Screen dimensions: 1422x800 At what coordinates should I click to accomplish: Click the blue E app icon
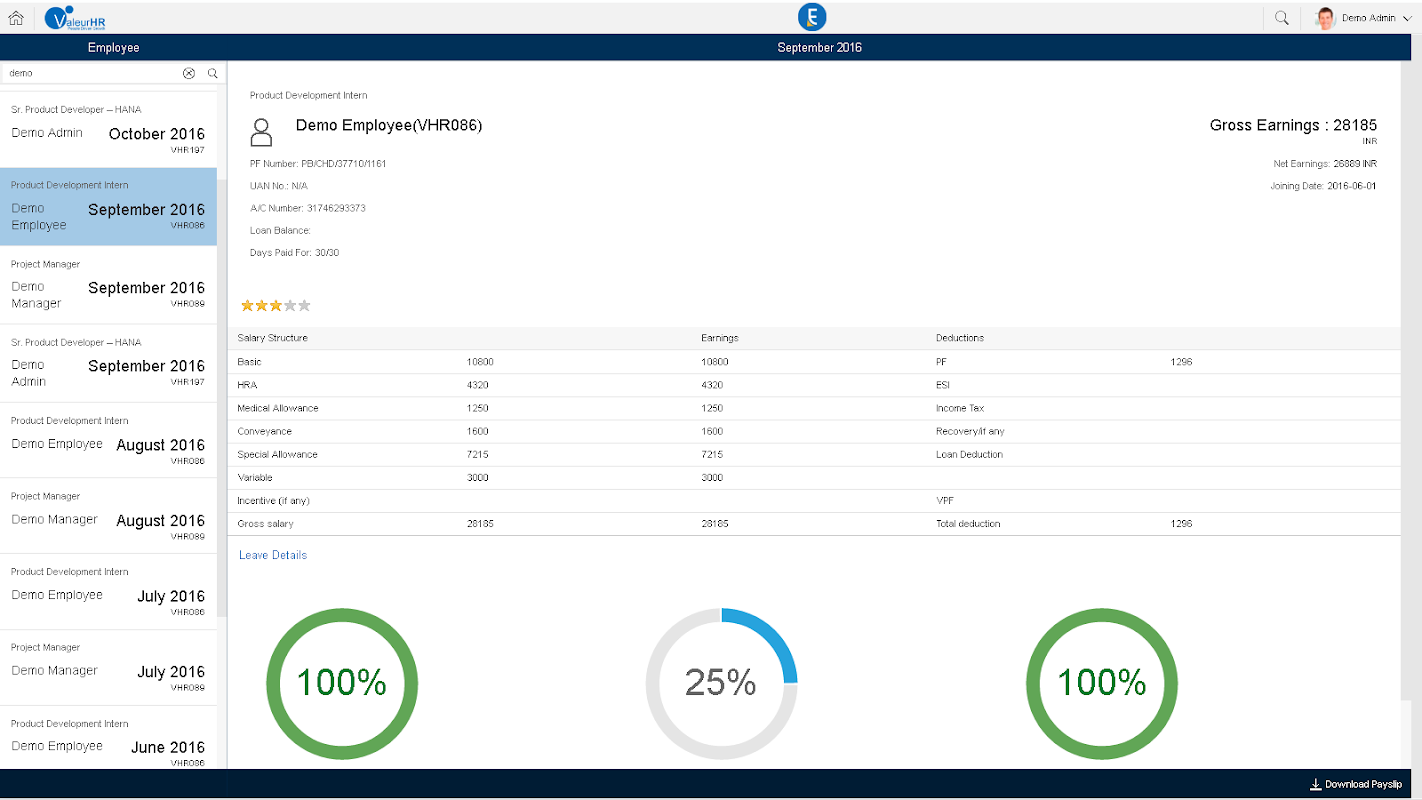812,17
